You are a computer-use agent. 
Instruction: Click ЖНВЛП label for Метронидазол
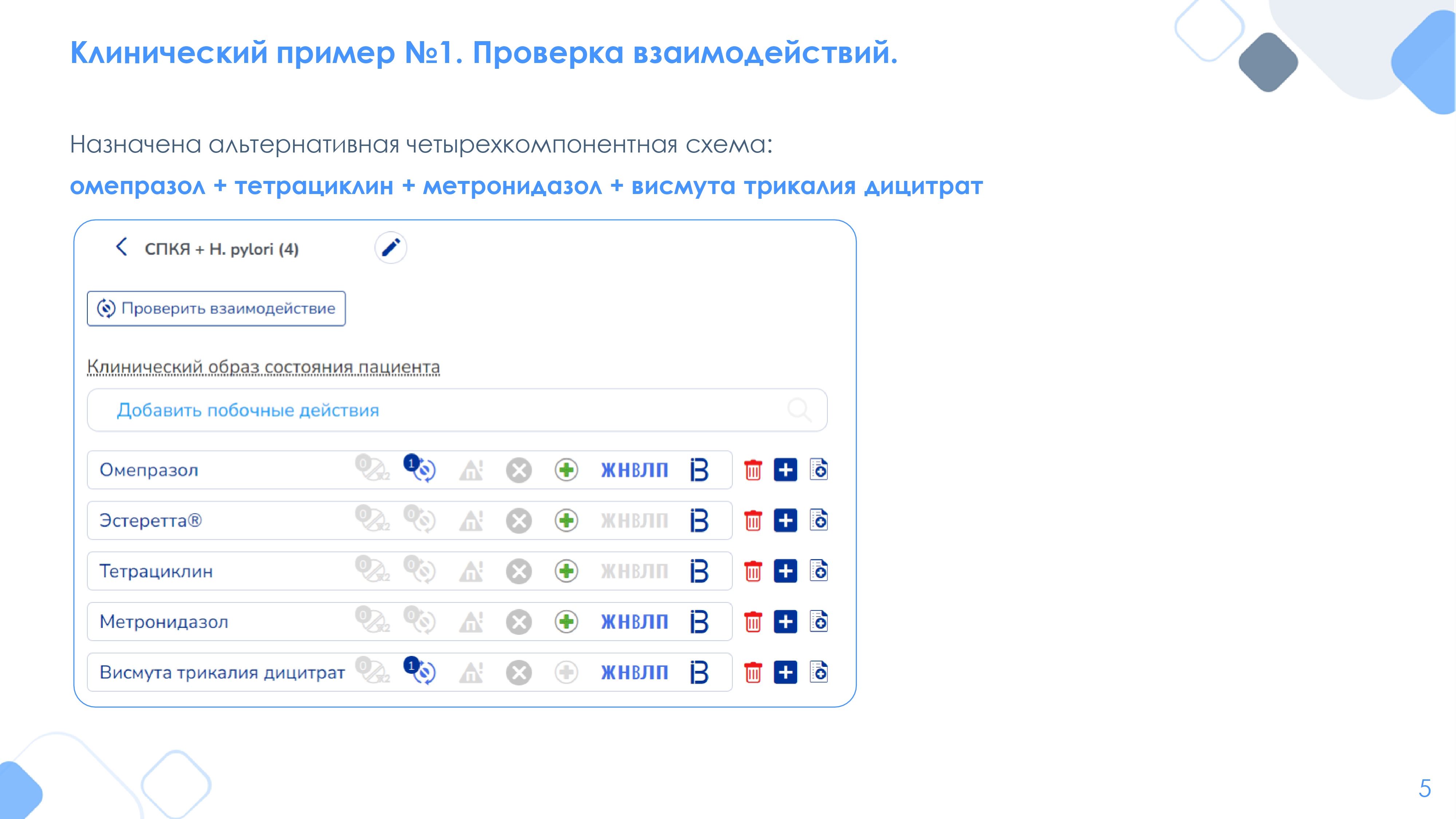click(x=634, y=622)
